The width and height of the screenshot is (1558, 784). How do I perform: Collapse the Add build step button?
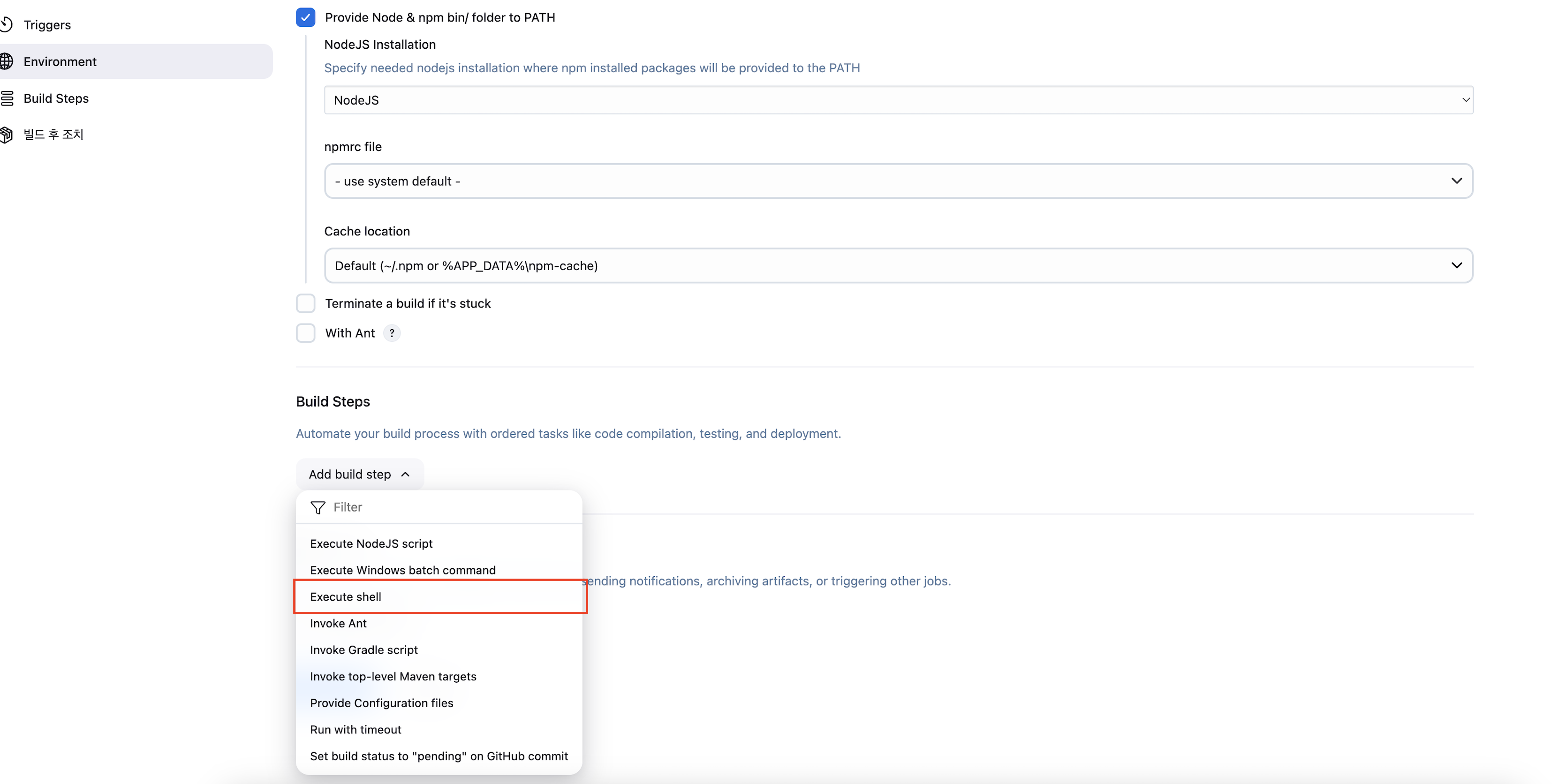[359, 475]
